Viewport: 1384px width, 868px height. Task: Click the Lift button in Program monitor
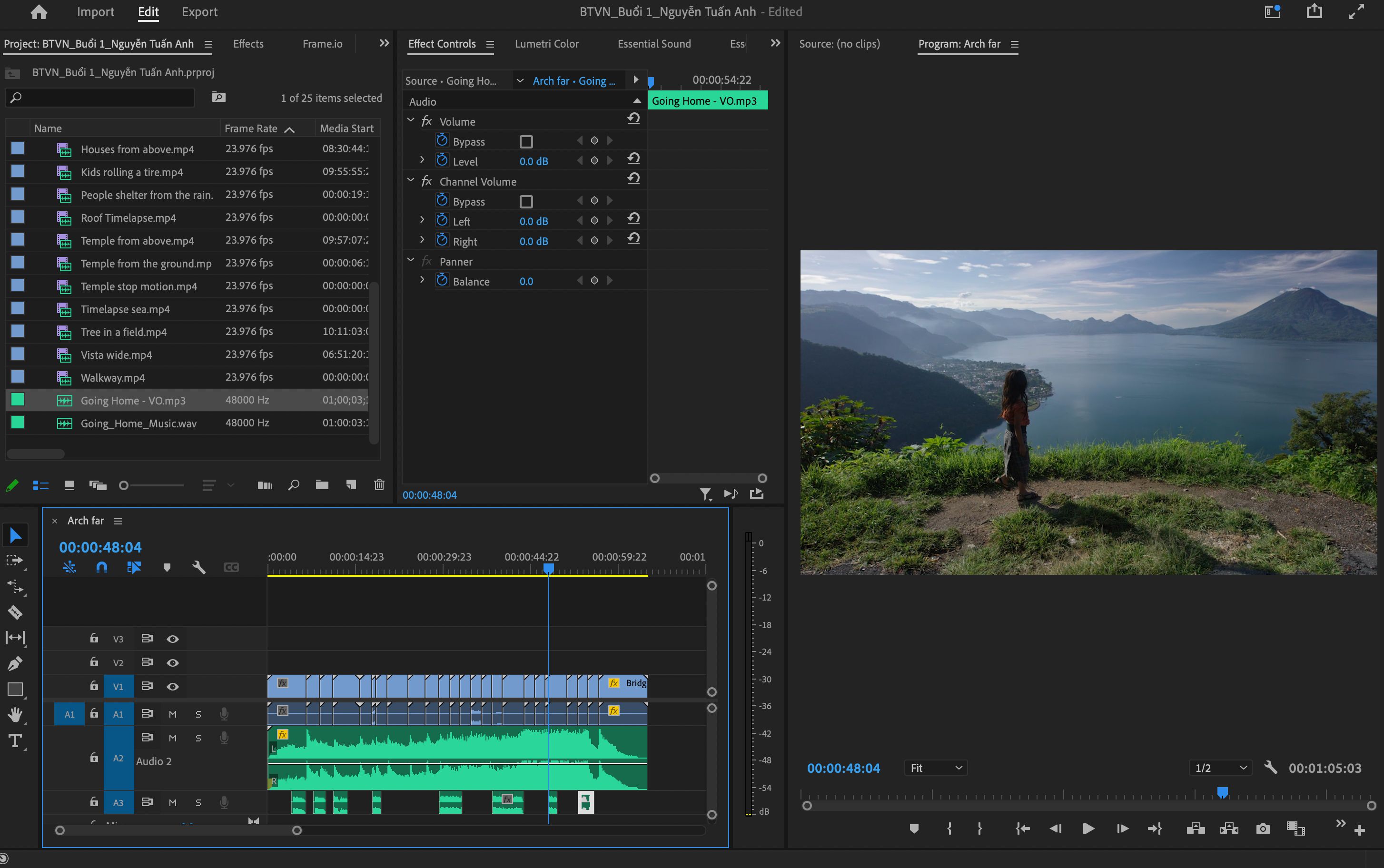point(1196,829)
